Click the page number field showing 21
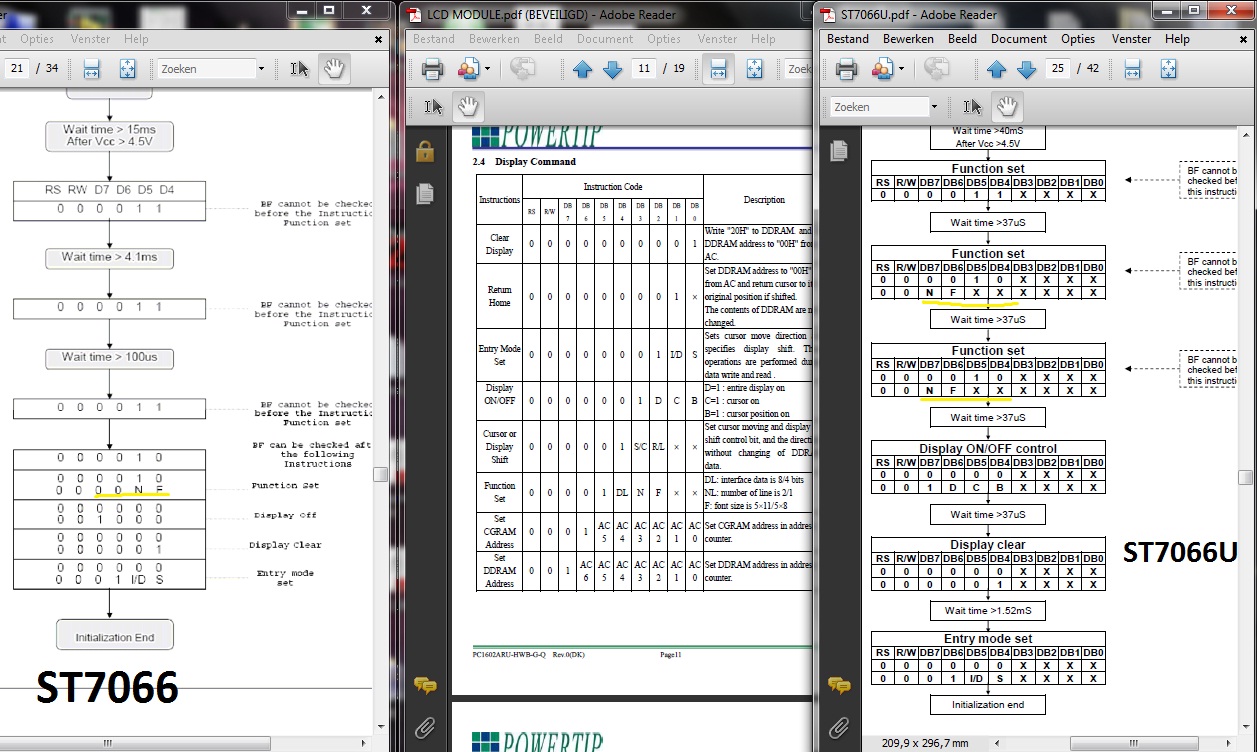 pos(16,69)
